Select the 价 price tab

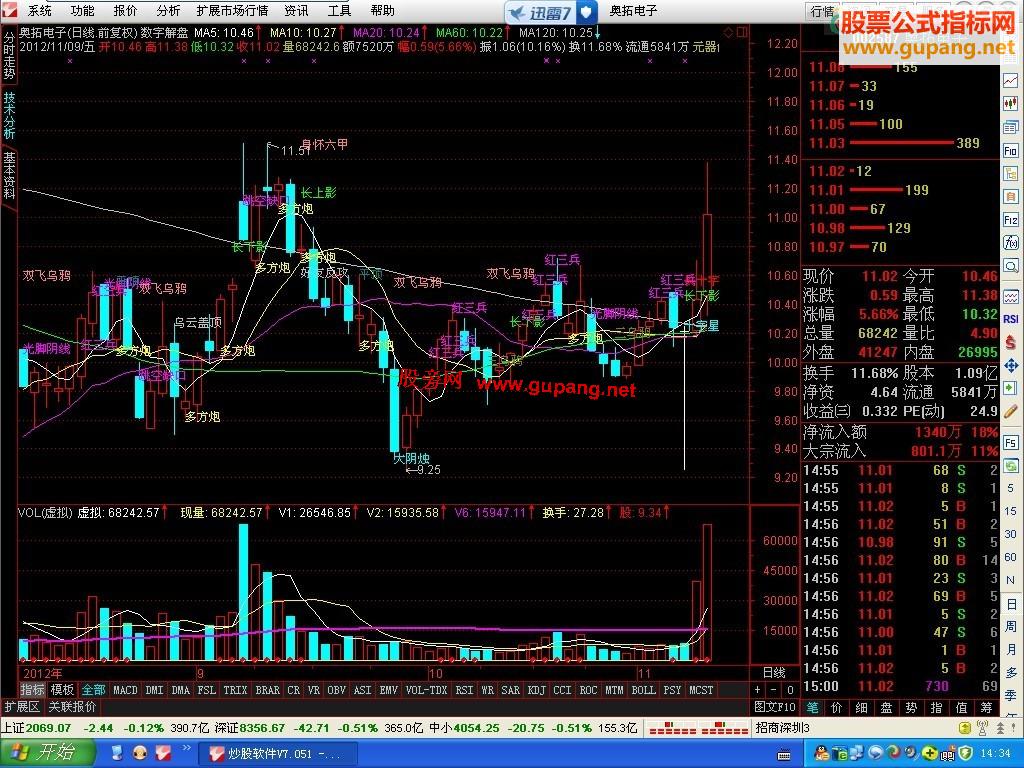(x=836, y=707)
